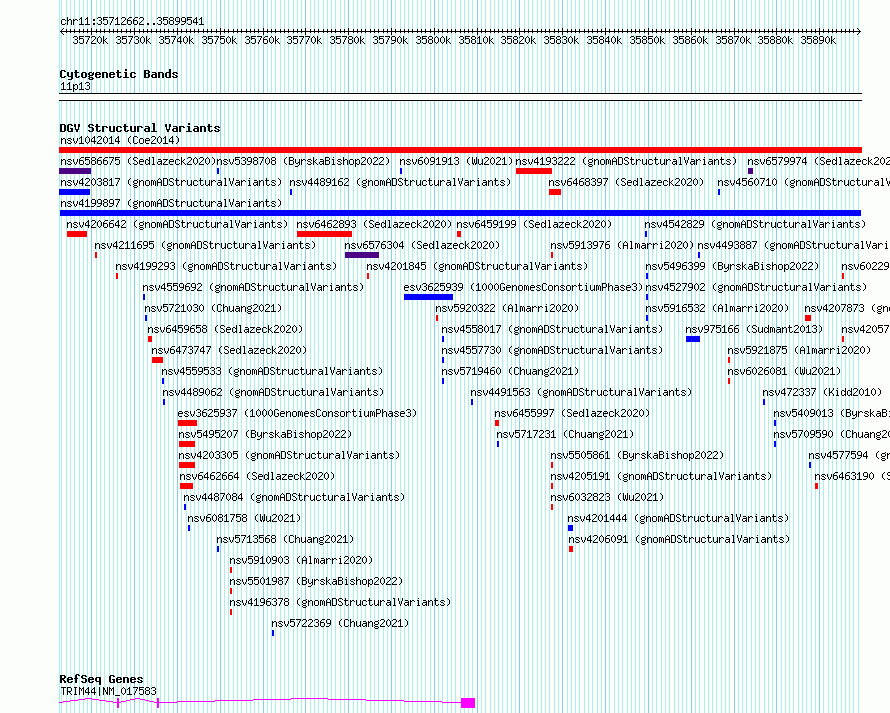
Task: Click the blue esv3625939 variant bar
Action: point(429,297)
